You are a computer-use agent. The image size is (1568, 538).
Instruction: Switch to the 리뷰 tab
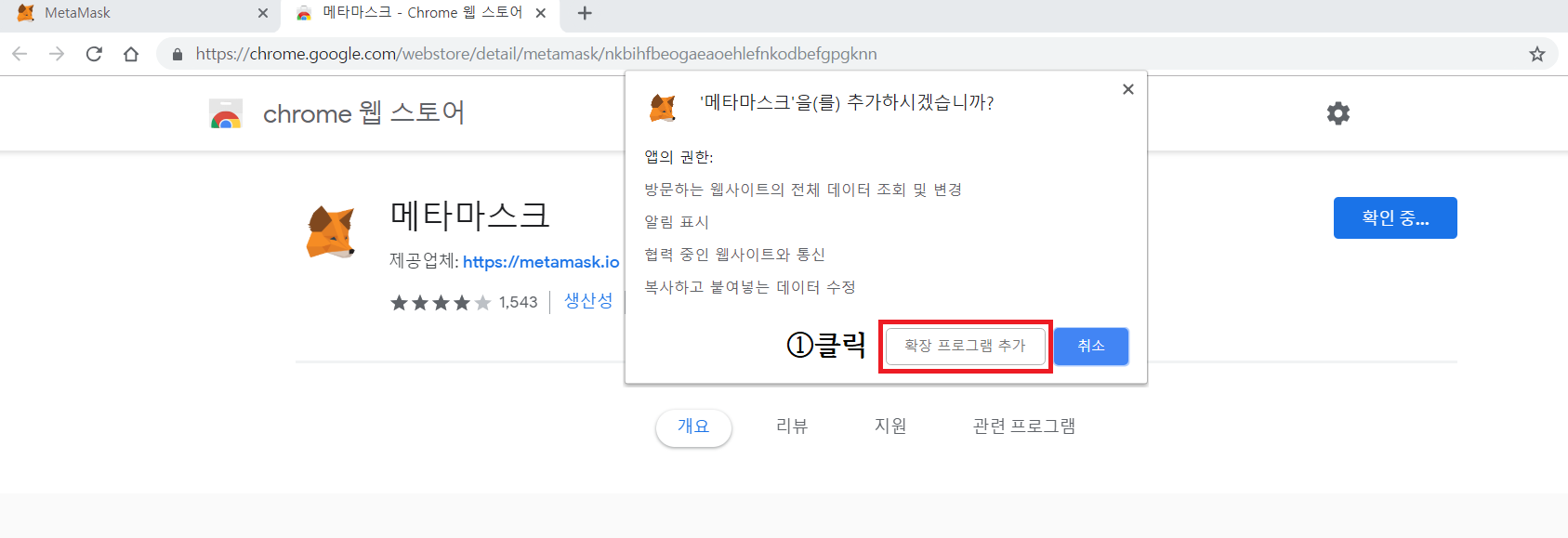792,426
